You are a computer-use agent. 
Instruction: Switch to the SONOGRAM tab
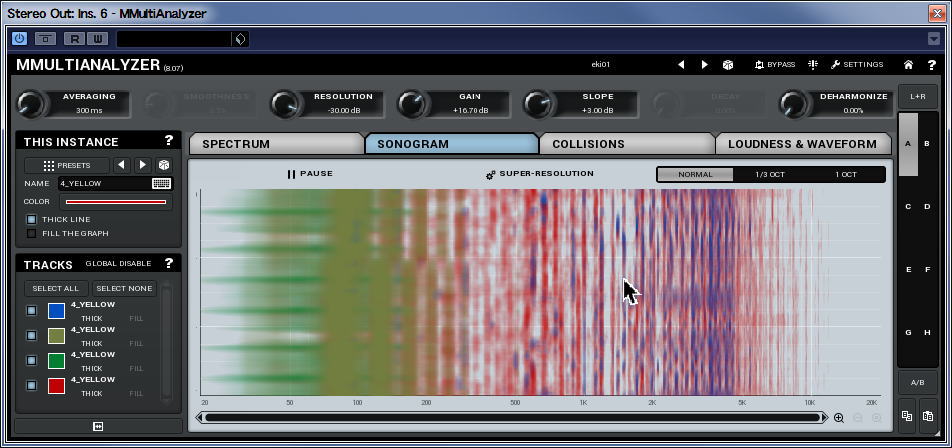452,144
